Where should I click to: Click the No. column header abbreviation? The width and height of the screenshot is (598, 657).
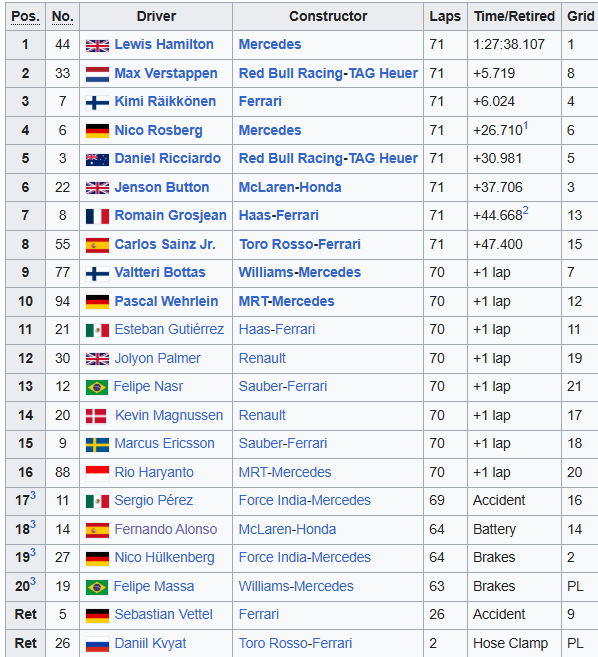pyautogui.click(x=62, y=16)
